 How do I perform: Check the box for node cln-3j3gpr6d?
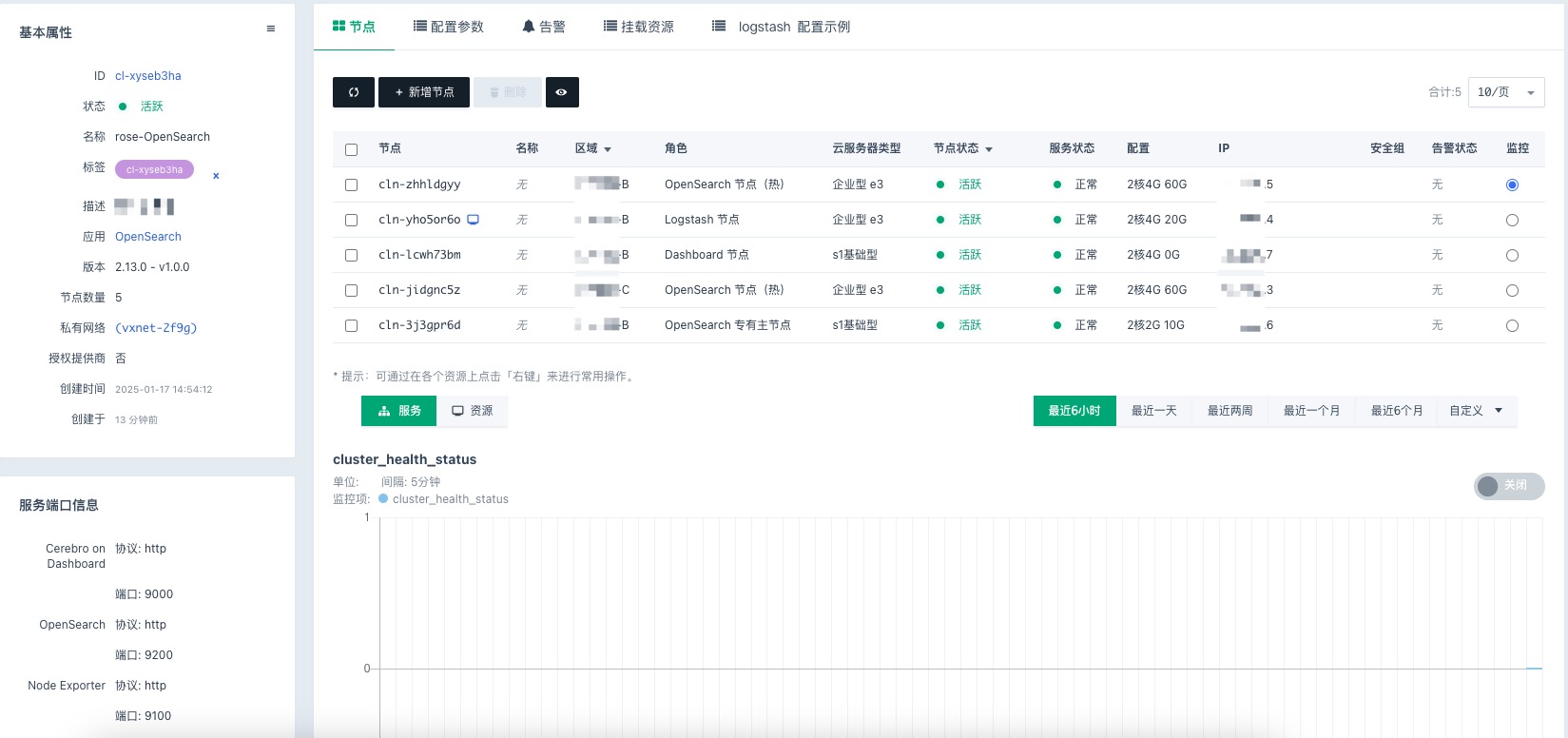[x=351, y=325]
